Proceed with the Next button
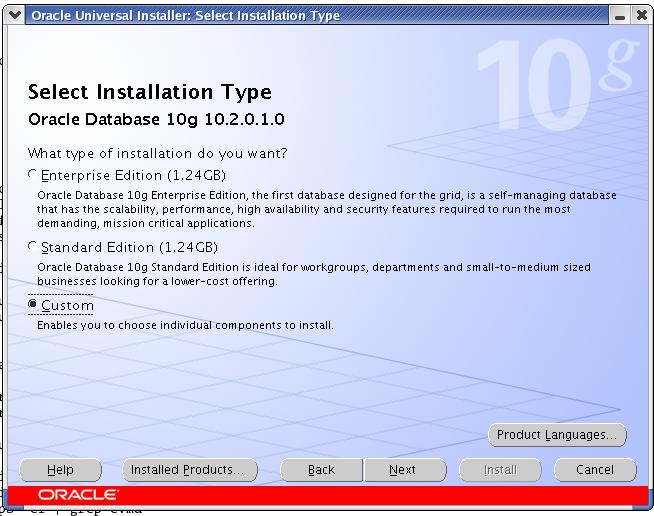654x516 pixels. 405,470
